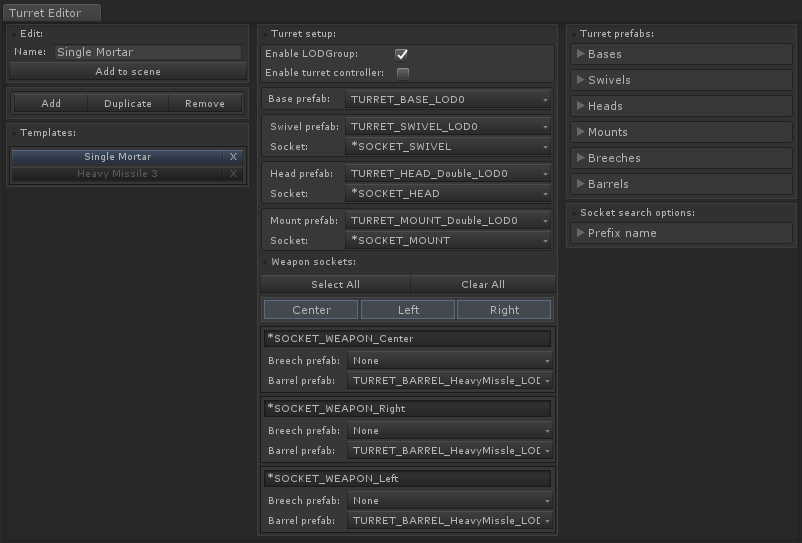The image size is (802, 543).
Task: Open Breech prefab dropdown under SOCKET_WEAPON_Left
Action: (450, 501)
